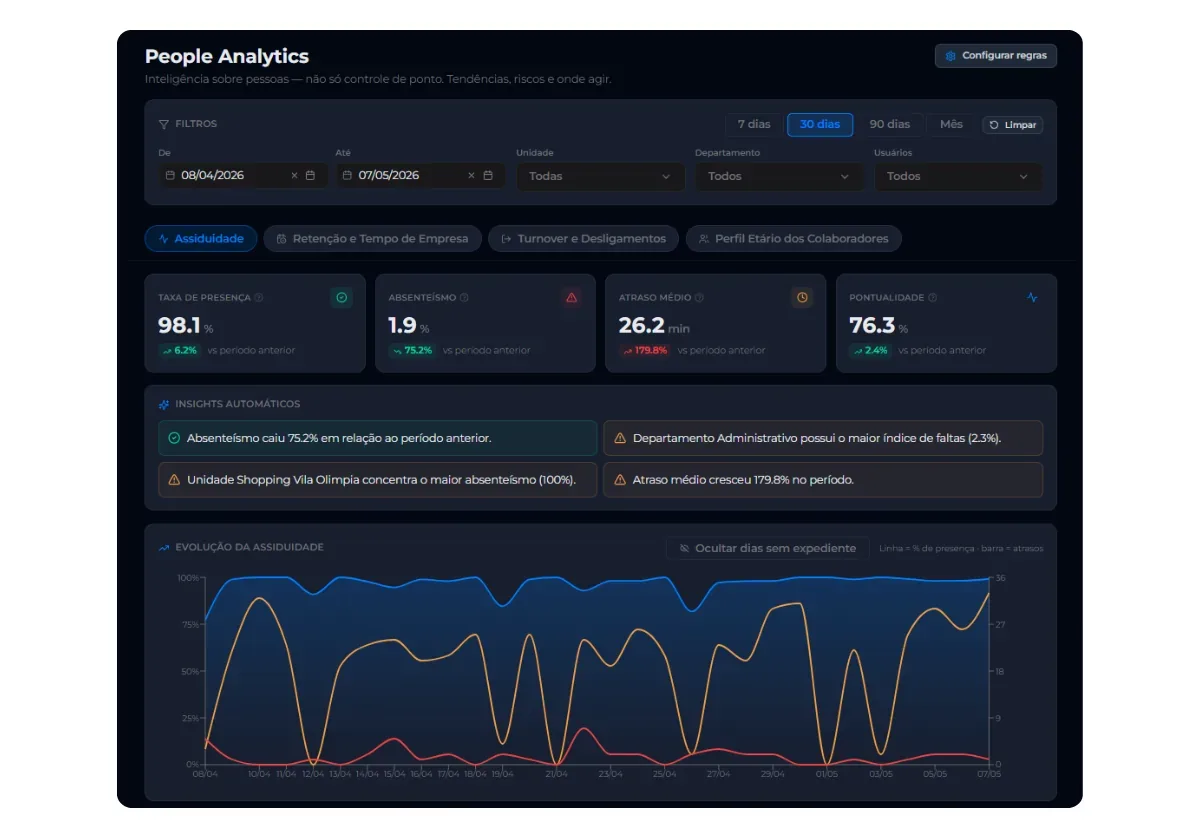Click warning icon on Departamento Administrativo insight
This screenshot has height=838, width=1200.
pos(620,438)
